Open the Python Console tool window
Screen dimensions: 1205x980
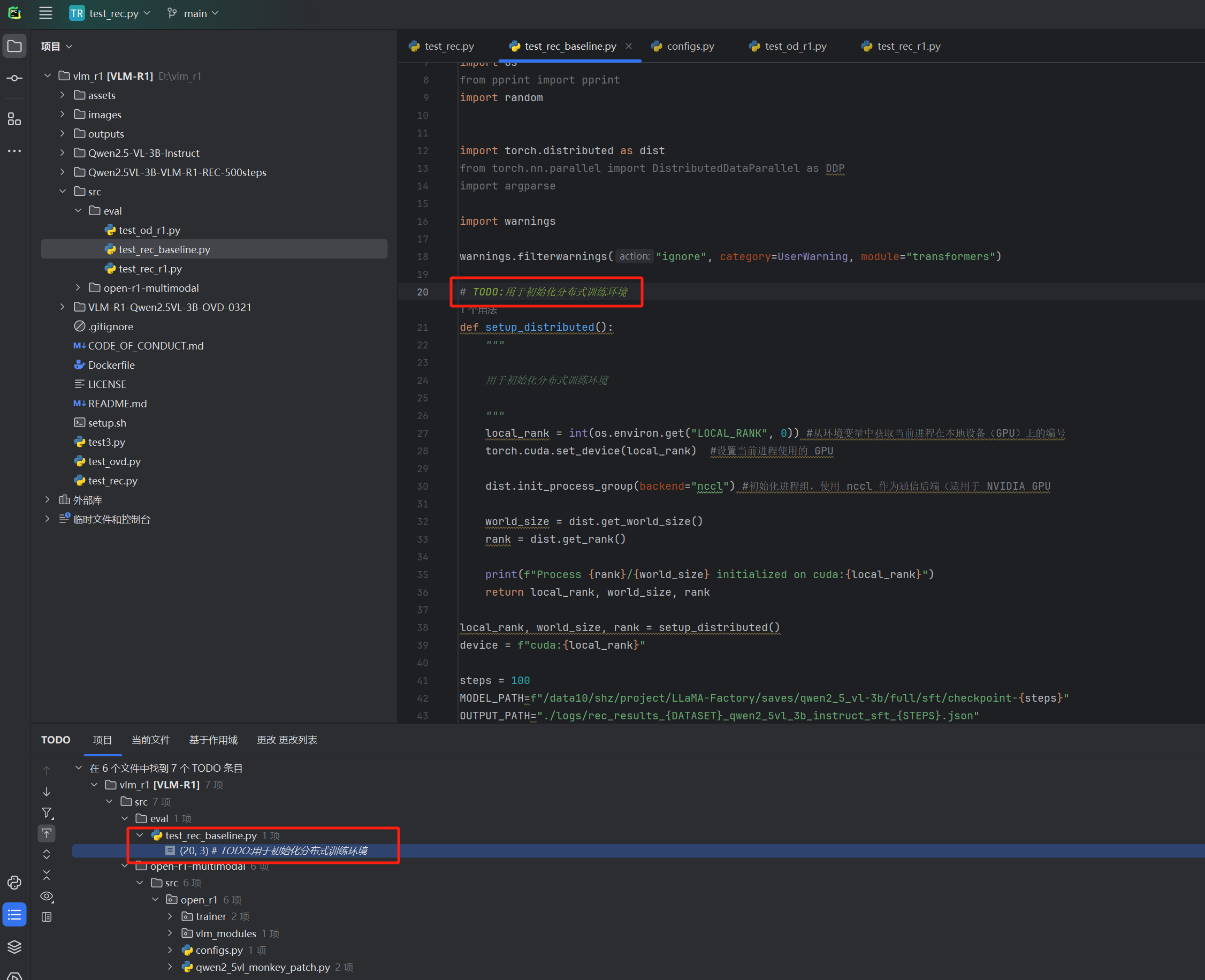[x=14, y=883]
